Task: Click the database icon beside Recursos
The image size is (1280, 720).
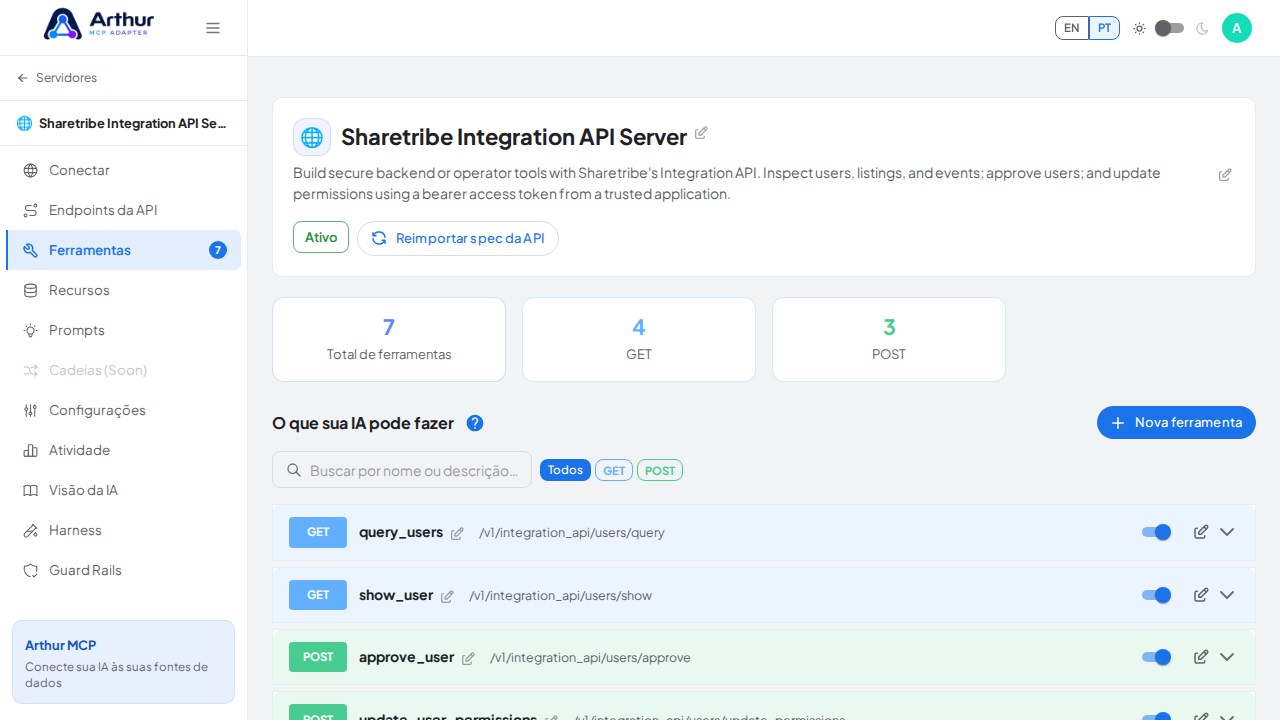Action: (x=31, y=290)
